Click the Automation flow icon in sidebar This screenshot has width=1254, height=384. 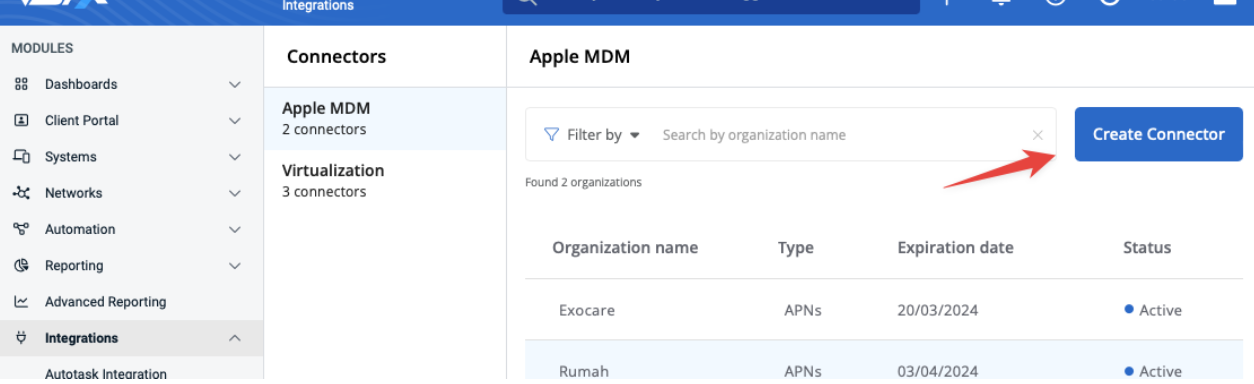coord(21,229)
